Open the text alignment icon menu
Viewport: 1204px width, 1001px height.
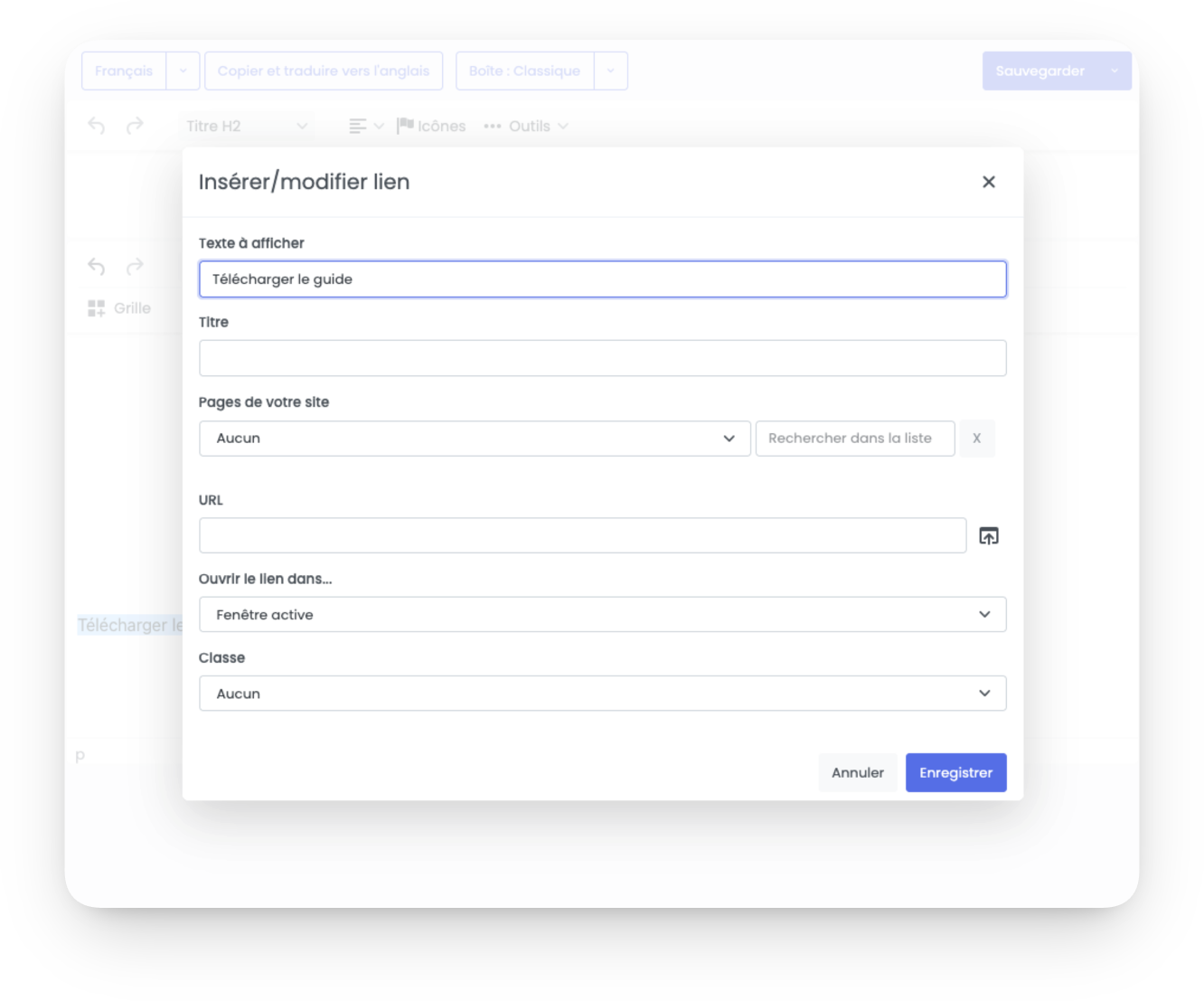(x=366, y=126)
